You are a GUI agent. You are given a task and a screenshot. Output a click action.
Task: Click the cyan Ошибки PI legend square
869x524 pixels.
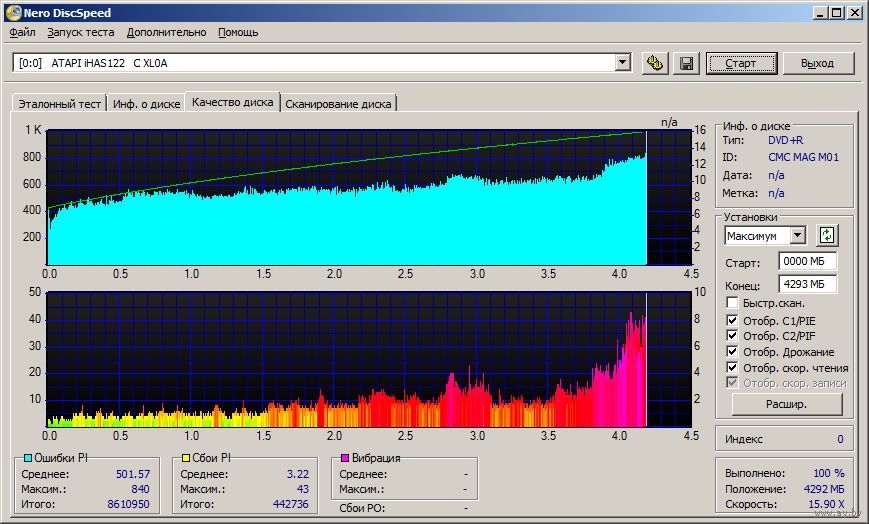(28, 458)
